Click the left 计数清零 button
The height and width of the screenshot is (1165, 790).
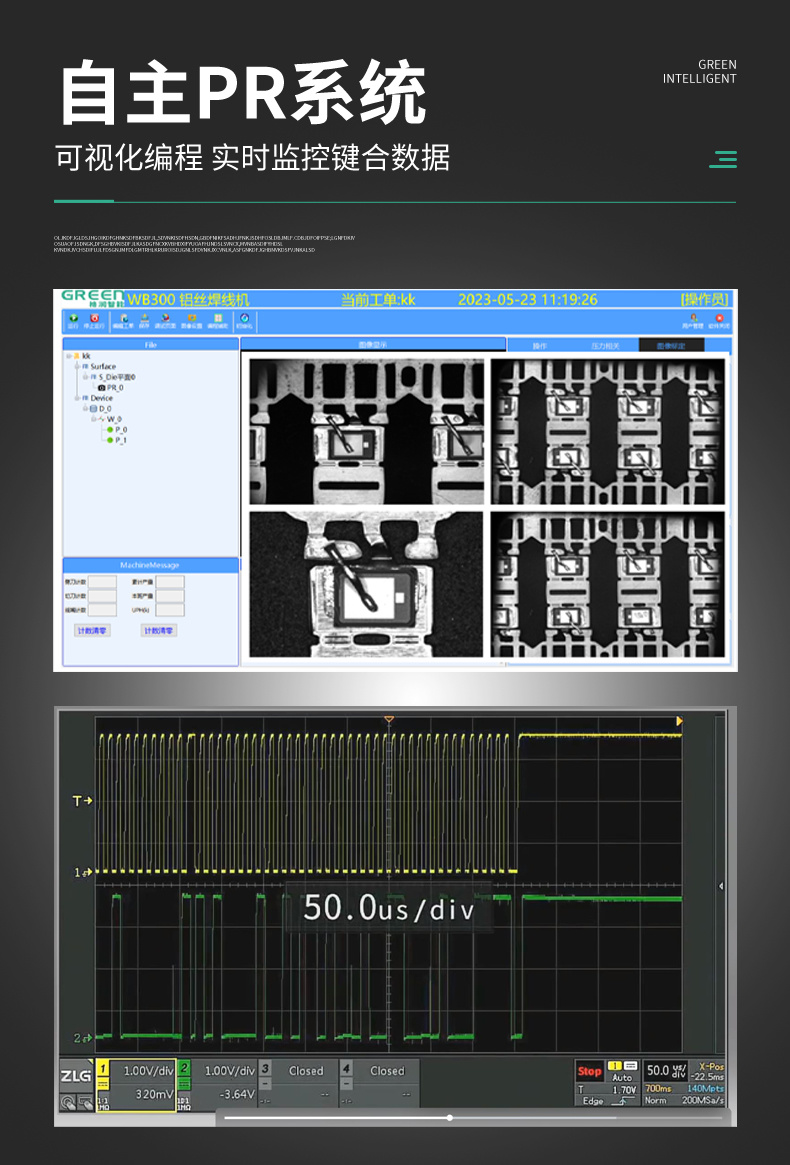93,631
